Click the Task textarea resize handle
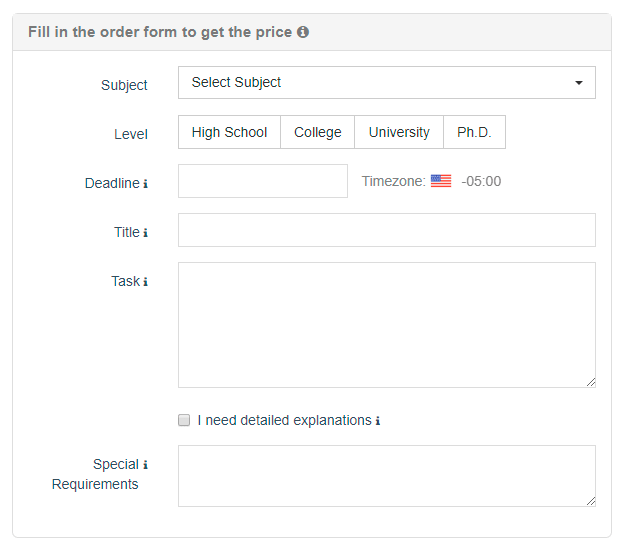629x549 pixels. tap(590, 382)
